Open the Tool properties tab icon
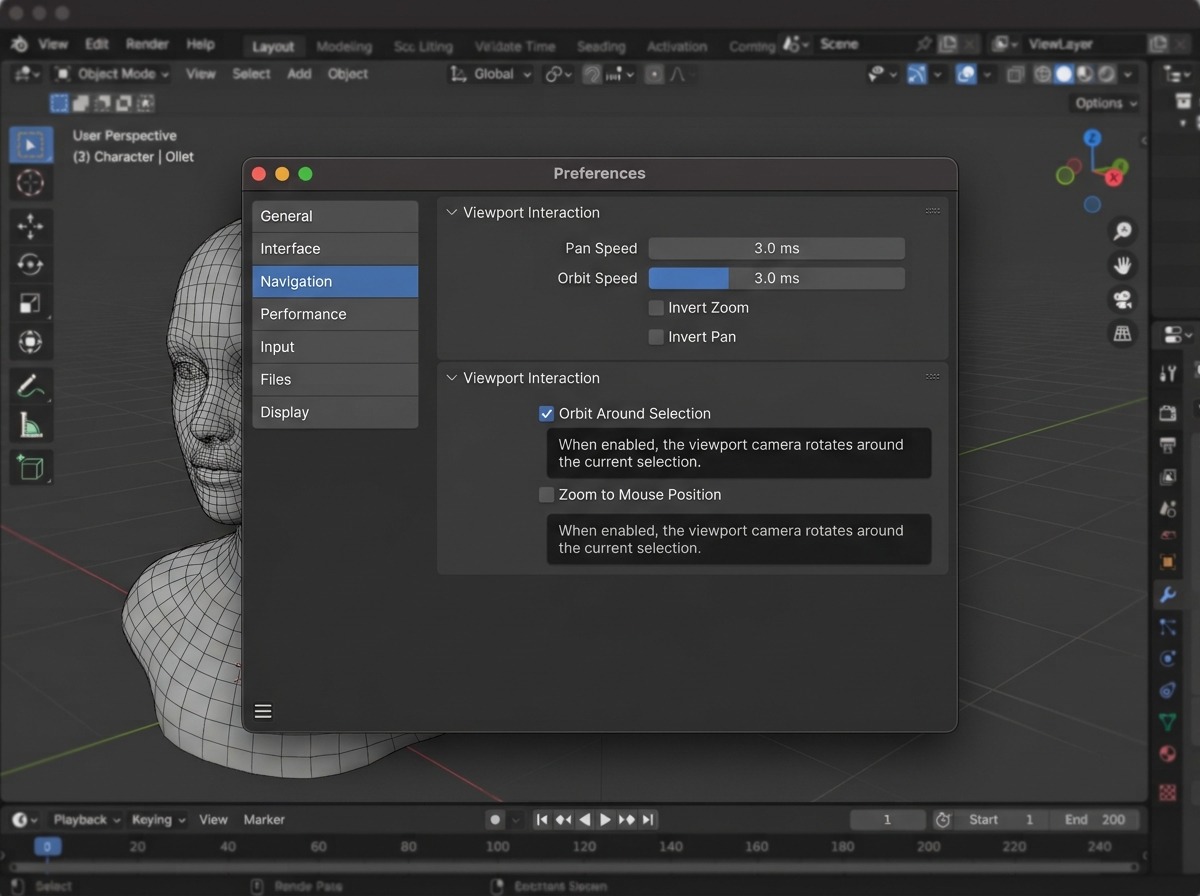The image size is (1200, 896). click(1168, 373)
